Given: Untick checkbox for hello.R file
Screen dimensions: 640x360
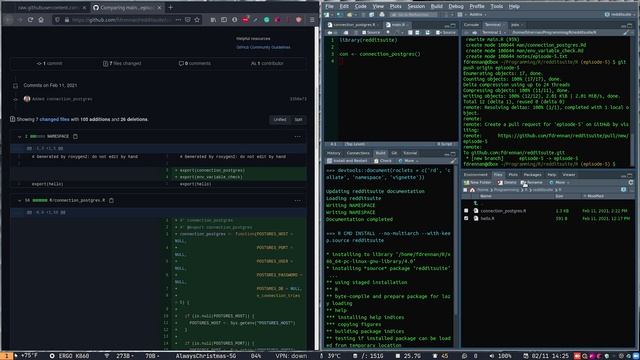Looking at the screenshot, I should pyautogui.click(x=466, y=218).
